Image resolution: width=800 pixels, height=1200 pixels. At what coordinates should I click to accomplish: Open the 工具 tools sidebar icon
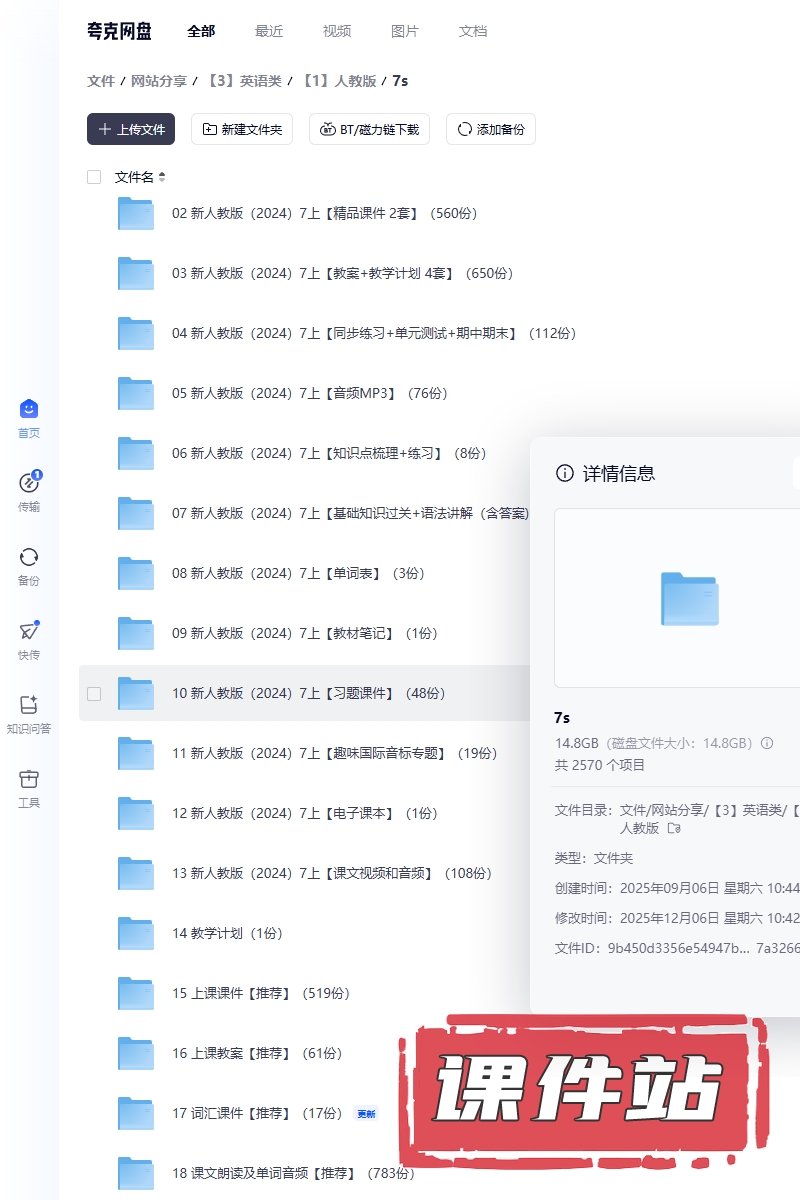29,779
